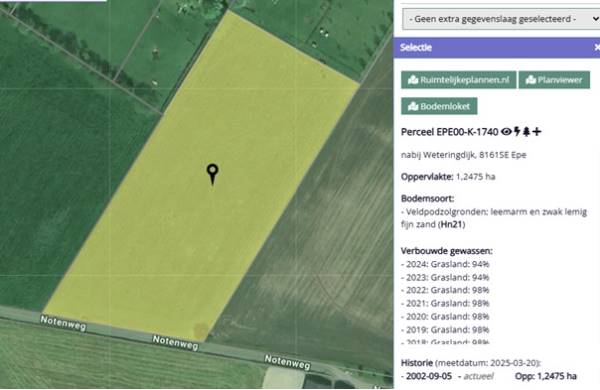Image resolution: width=600 pixels, height=390 pixels.
Task: Click the eye icon beside Perceel EPE00-K-1740
Action: tap(506, 132)
